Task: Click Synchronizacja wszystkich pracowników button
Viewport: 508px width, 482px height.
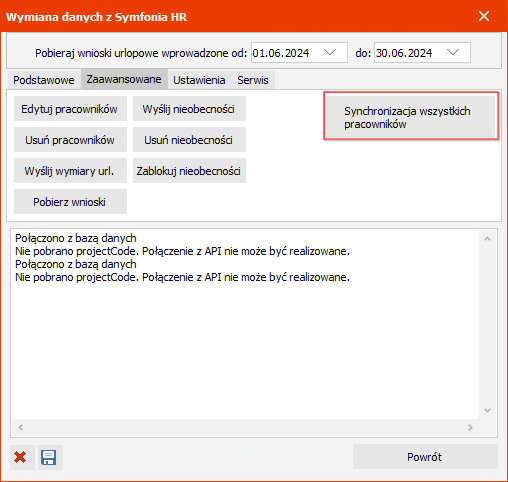Action: 411,116
